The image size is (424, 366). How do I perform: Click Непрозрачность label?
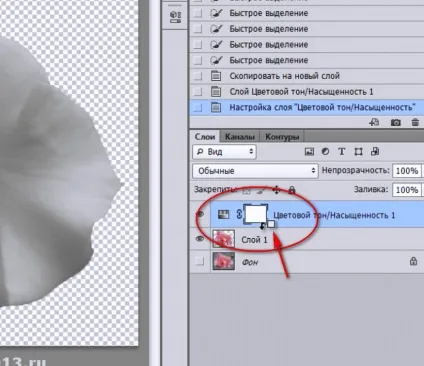(355, 170)
